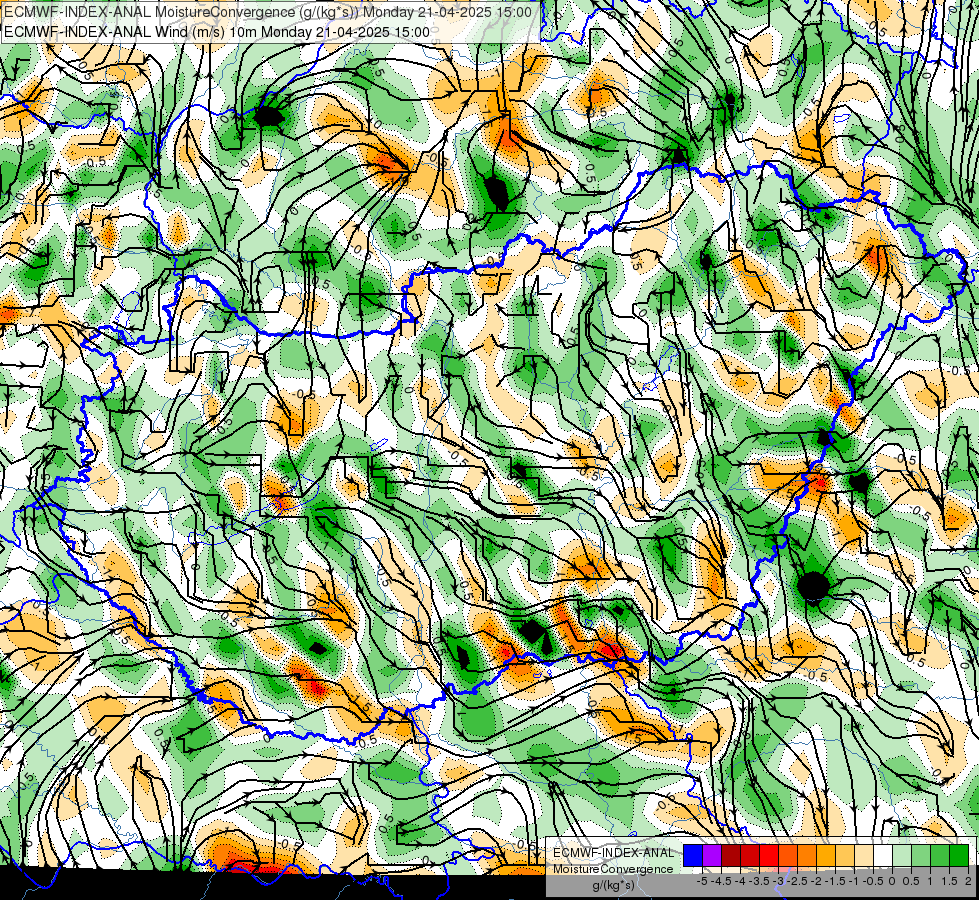Click the blue legend swatch below -5

[x=693, y=855]
